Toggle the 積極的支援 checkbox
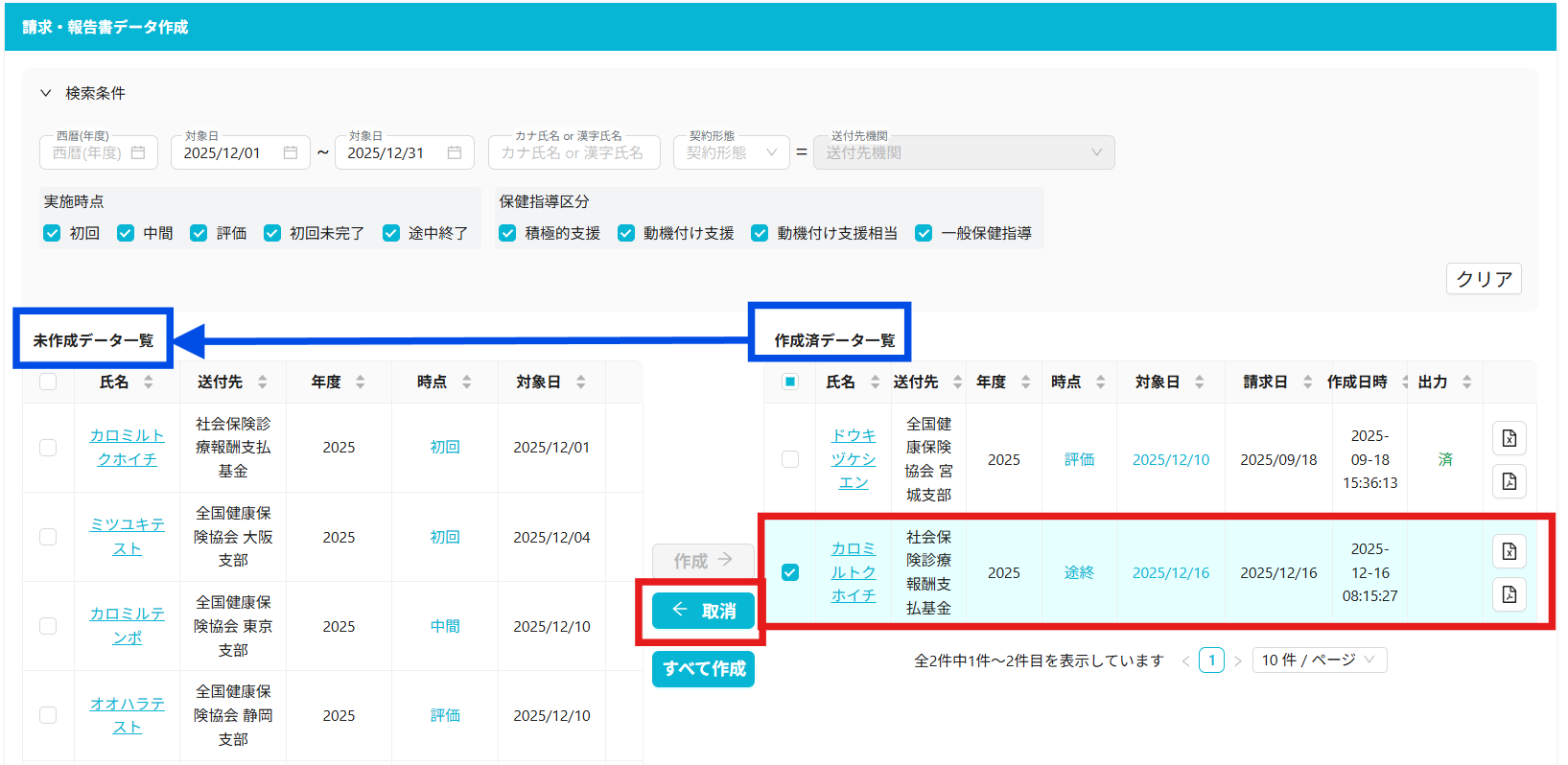This screenshot has height=765, width=1568. point(507,233)
